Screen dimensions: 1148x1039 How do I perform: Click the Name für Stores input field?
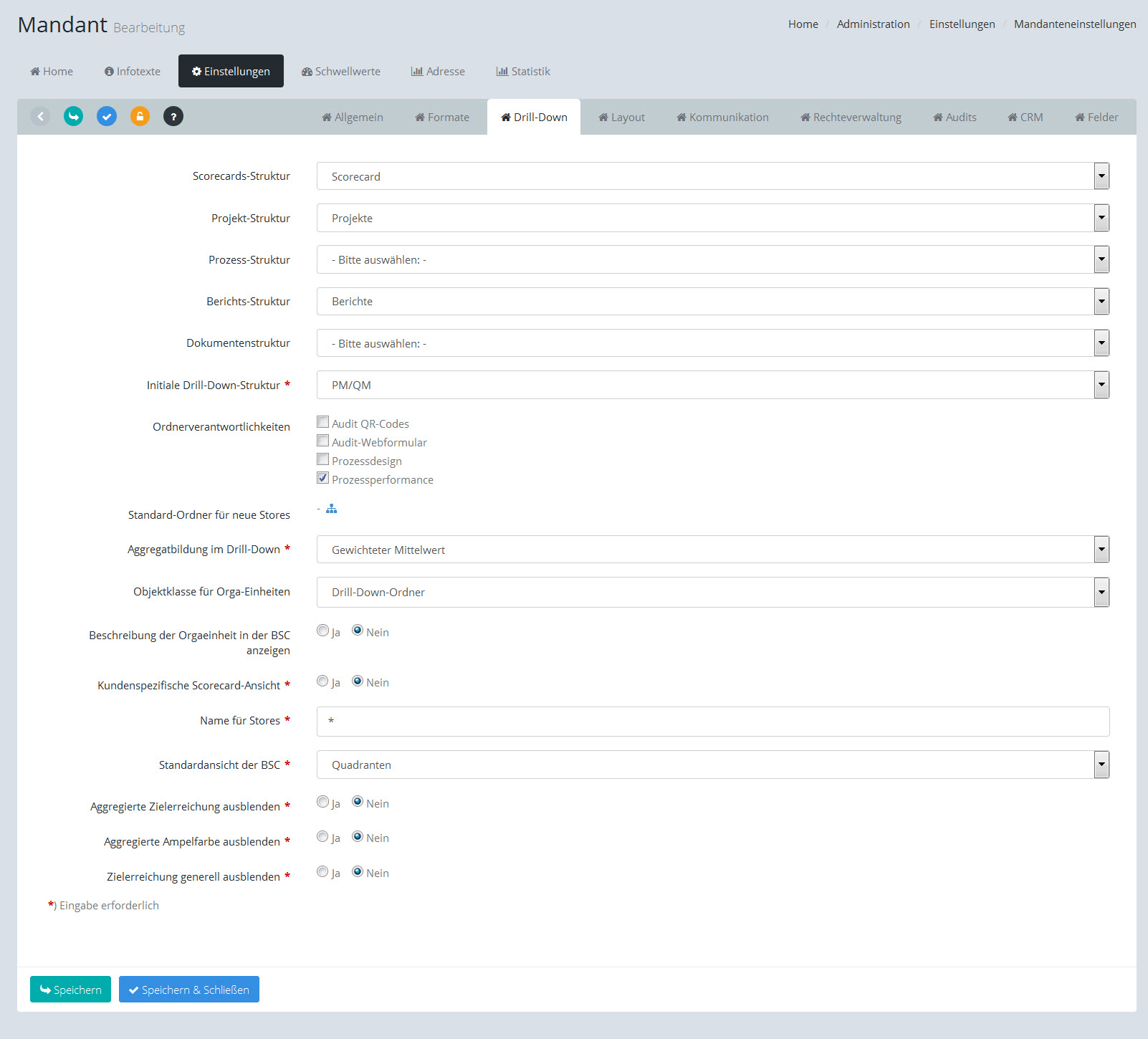pos(712,722)
